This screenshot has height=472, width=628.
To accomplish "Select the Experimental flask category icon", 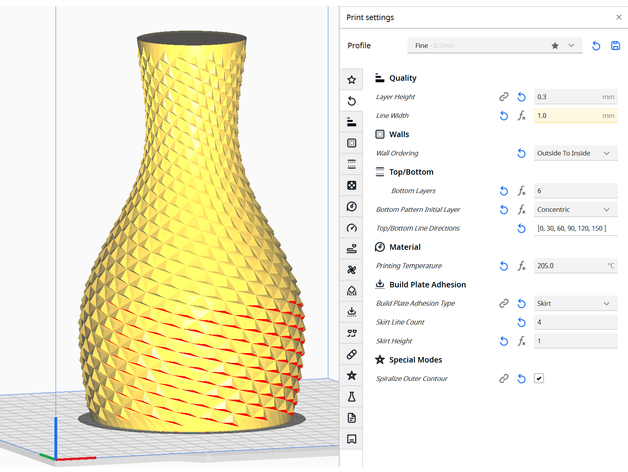I will click(x=351, y=396).
